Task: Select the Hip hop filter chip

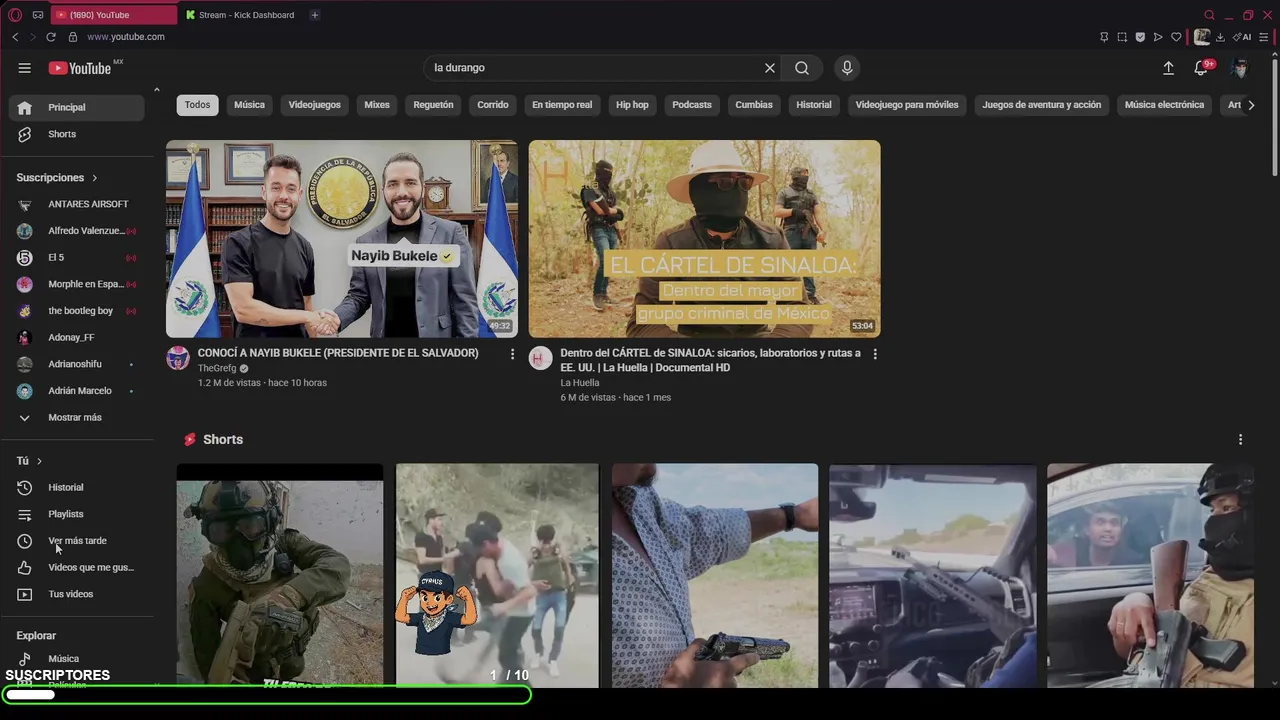Action: [x=632, y=105]
